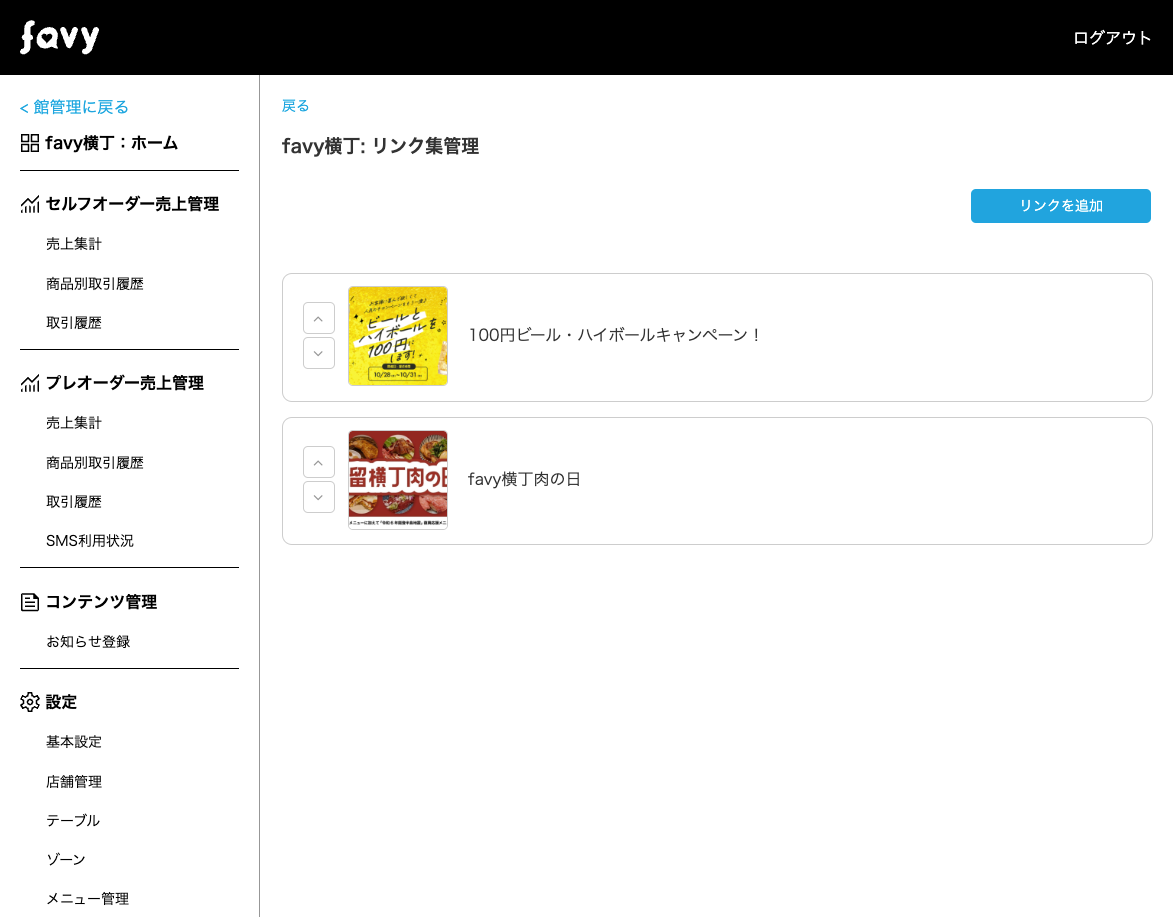Click the grid icon beside favy横丁：ホーム

pyautogui.click(x=30, y=143)
